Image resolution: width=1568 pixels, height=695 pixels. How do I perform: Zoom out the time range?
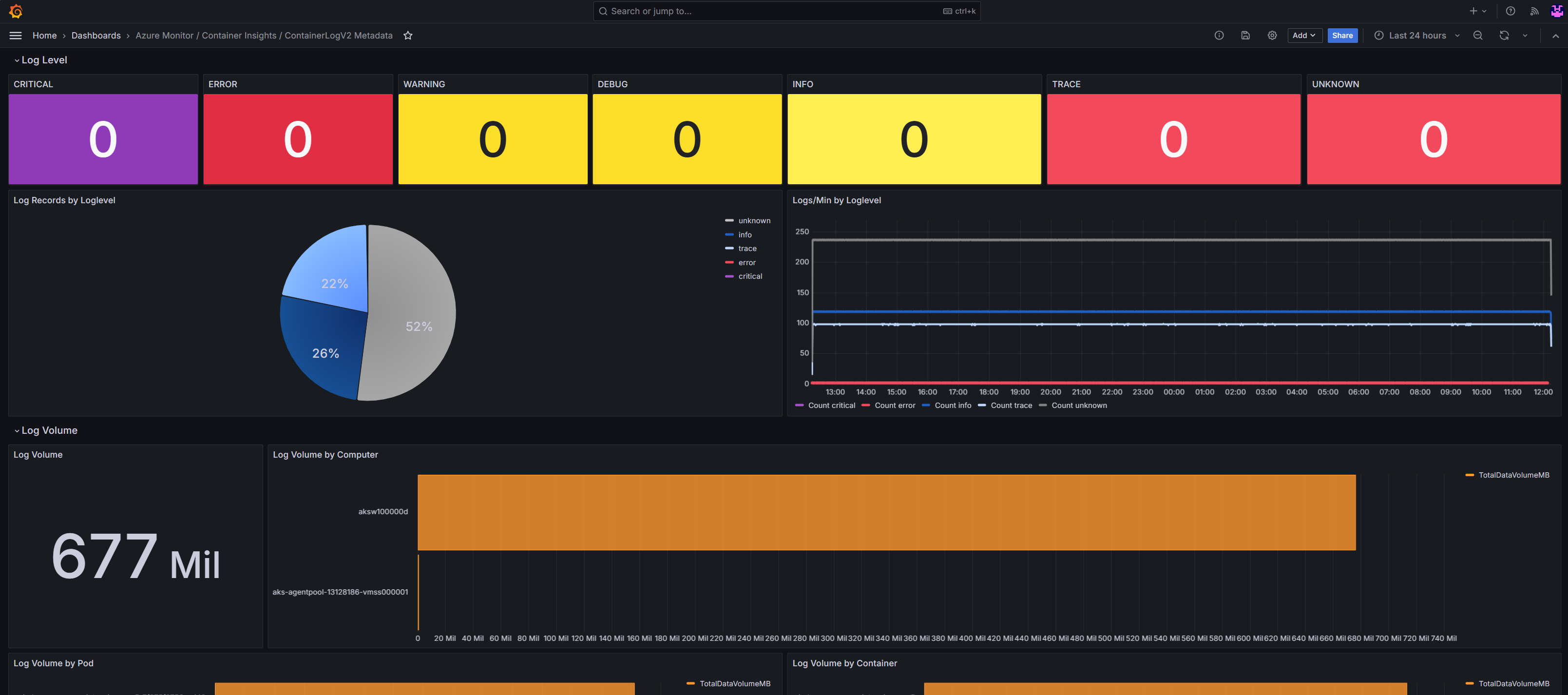point(1477,35)
